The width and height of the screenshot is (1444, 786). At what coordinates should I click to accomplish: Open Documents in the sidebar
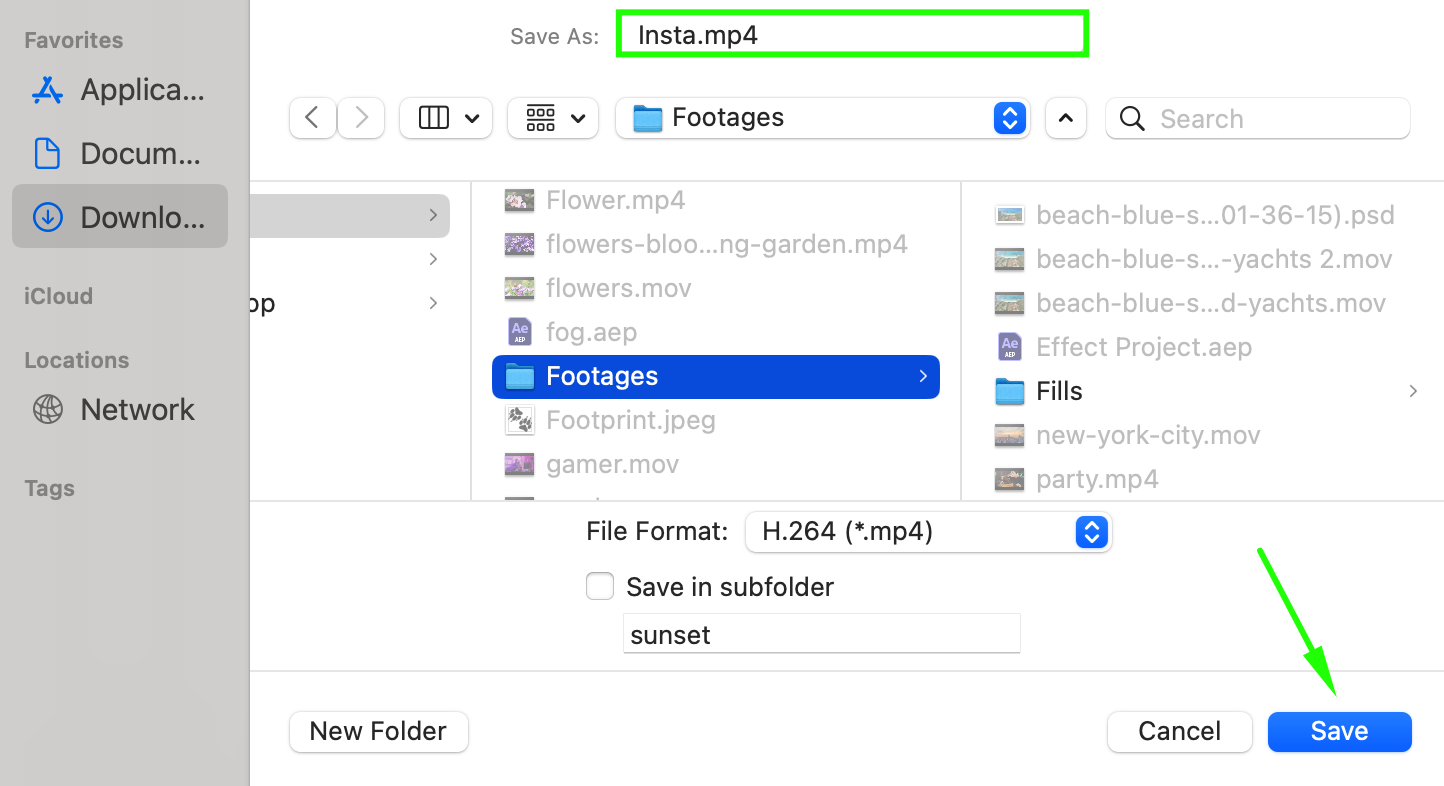(120, 154)
